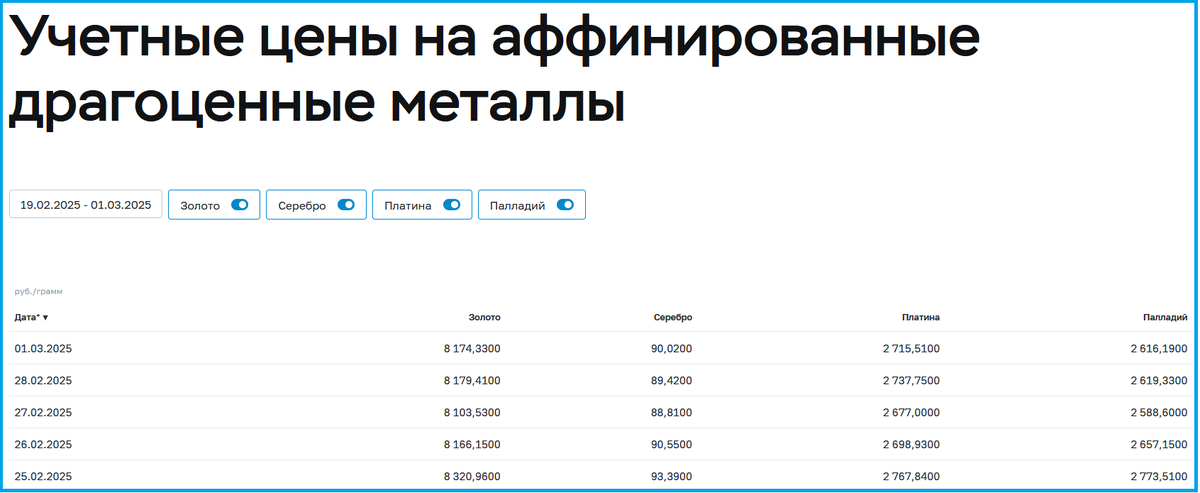Click gold price 8 174,3300

pyautogui.click(x=472, y=348)
